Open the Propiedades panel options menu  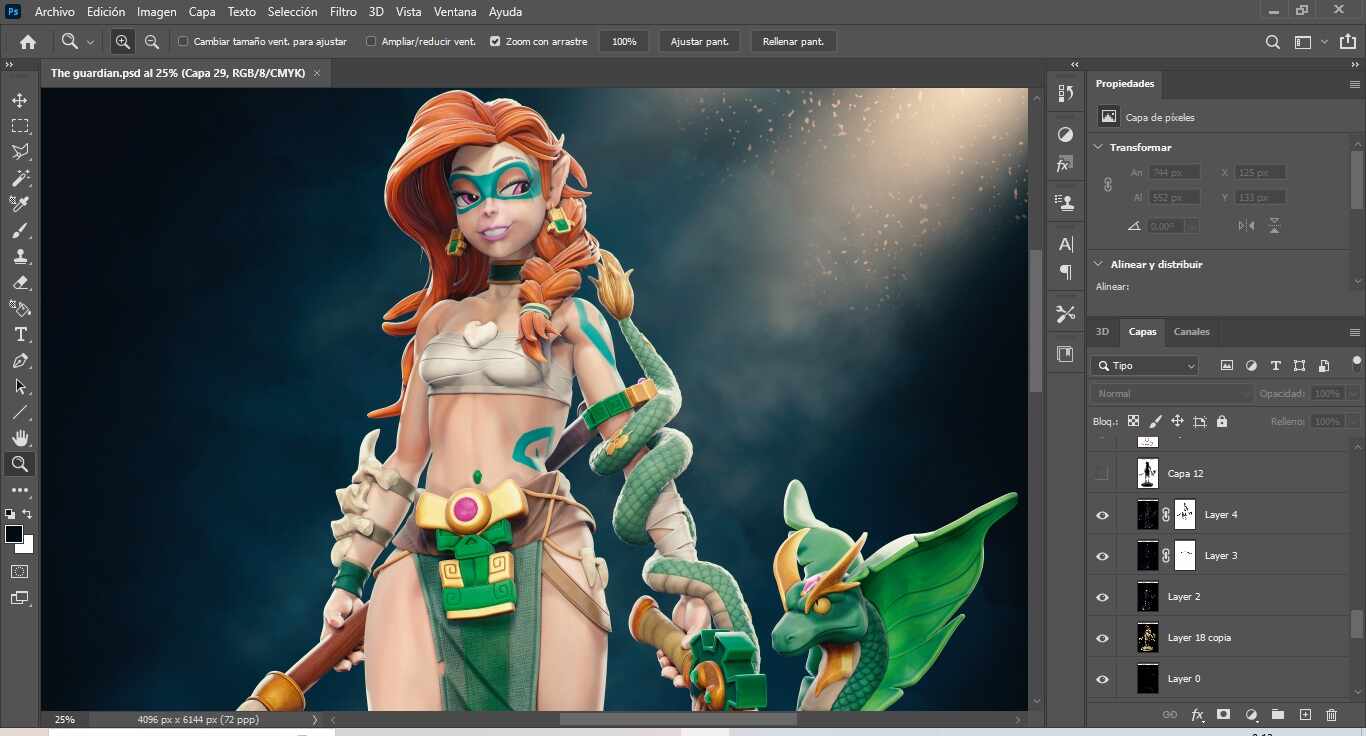coord(1354,84)
